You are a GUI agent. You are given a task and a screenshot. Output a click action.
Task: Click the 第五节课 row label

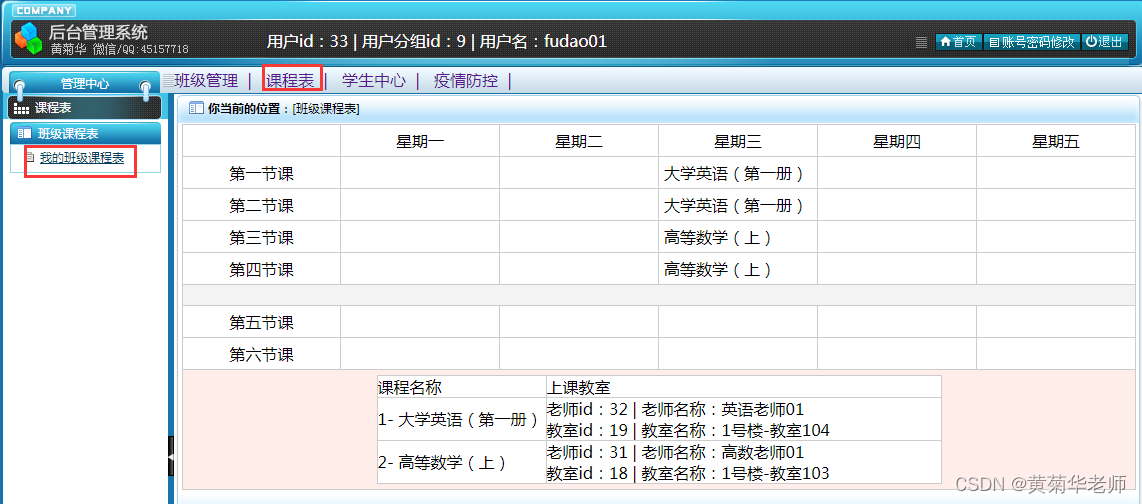[261, 322]
